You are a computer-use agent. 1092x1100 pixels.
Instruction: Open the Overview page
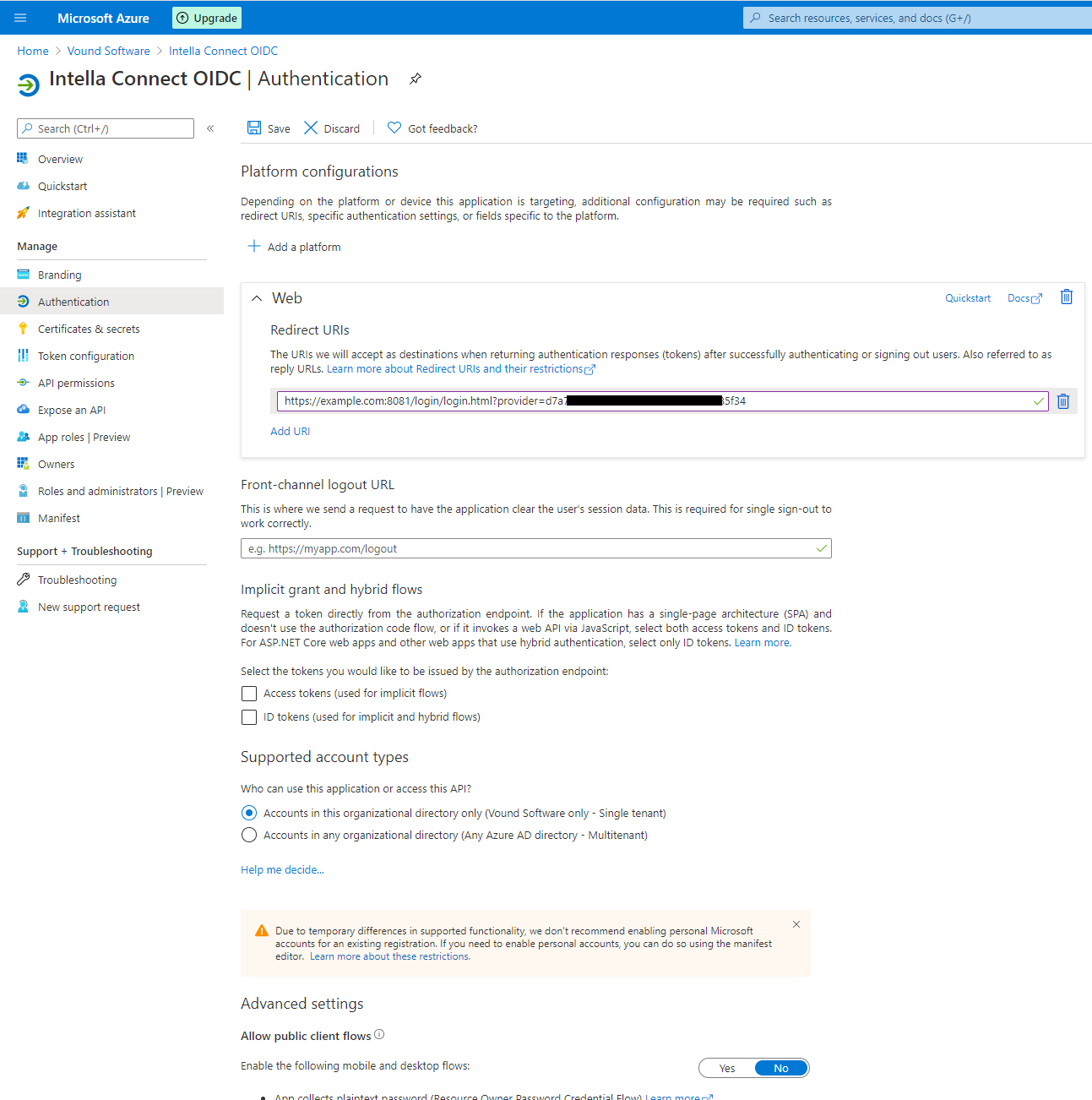click(x=60, y=159)
